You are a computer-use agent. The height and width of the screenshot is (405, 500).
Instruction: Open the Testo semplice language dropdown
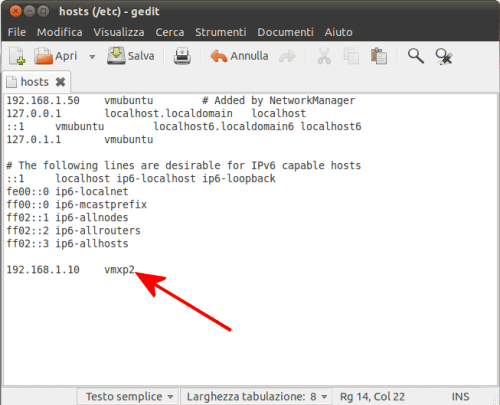click(x=129, y=397)
